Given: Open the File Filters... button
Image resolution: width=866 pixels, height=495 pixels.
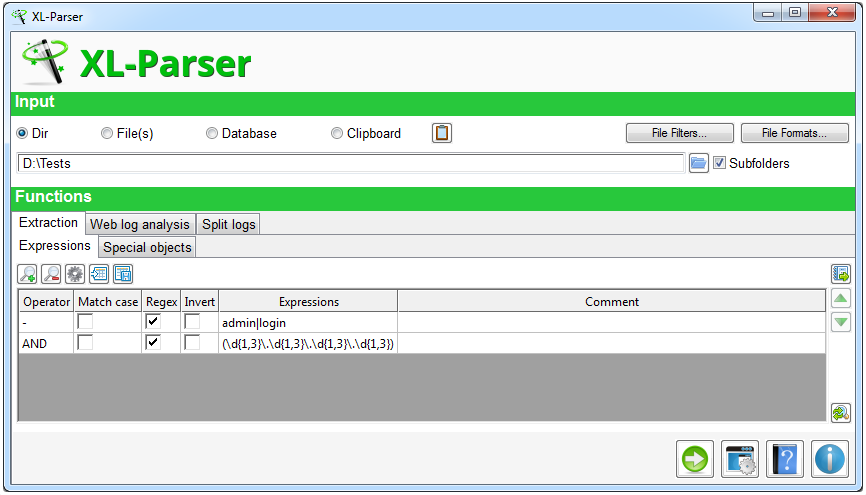Looking at the screenshot, I should [x=679, y=133].
